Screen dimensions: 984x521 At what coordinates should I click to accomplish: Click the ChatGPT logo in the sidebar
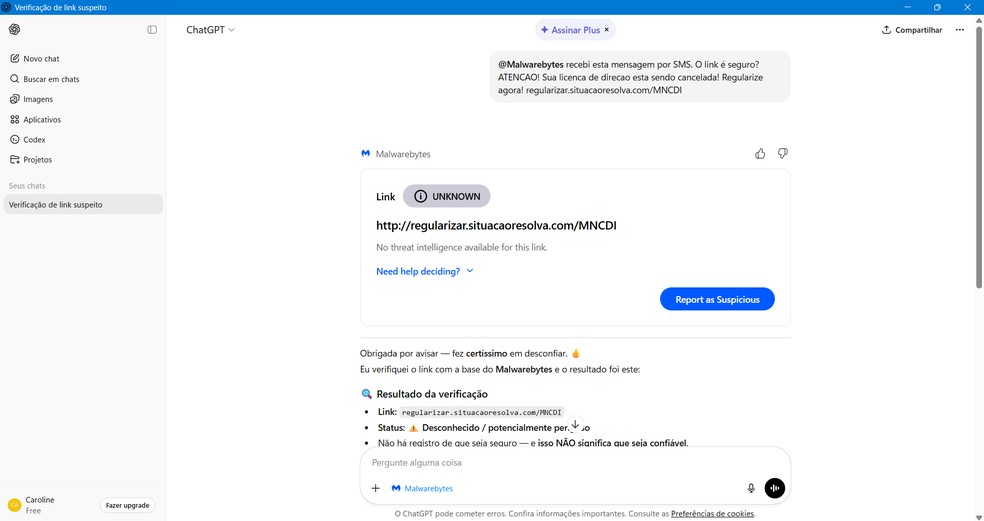14,30
